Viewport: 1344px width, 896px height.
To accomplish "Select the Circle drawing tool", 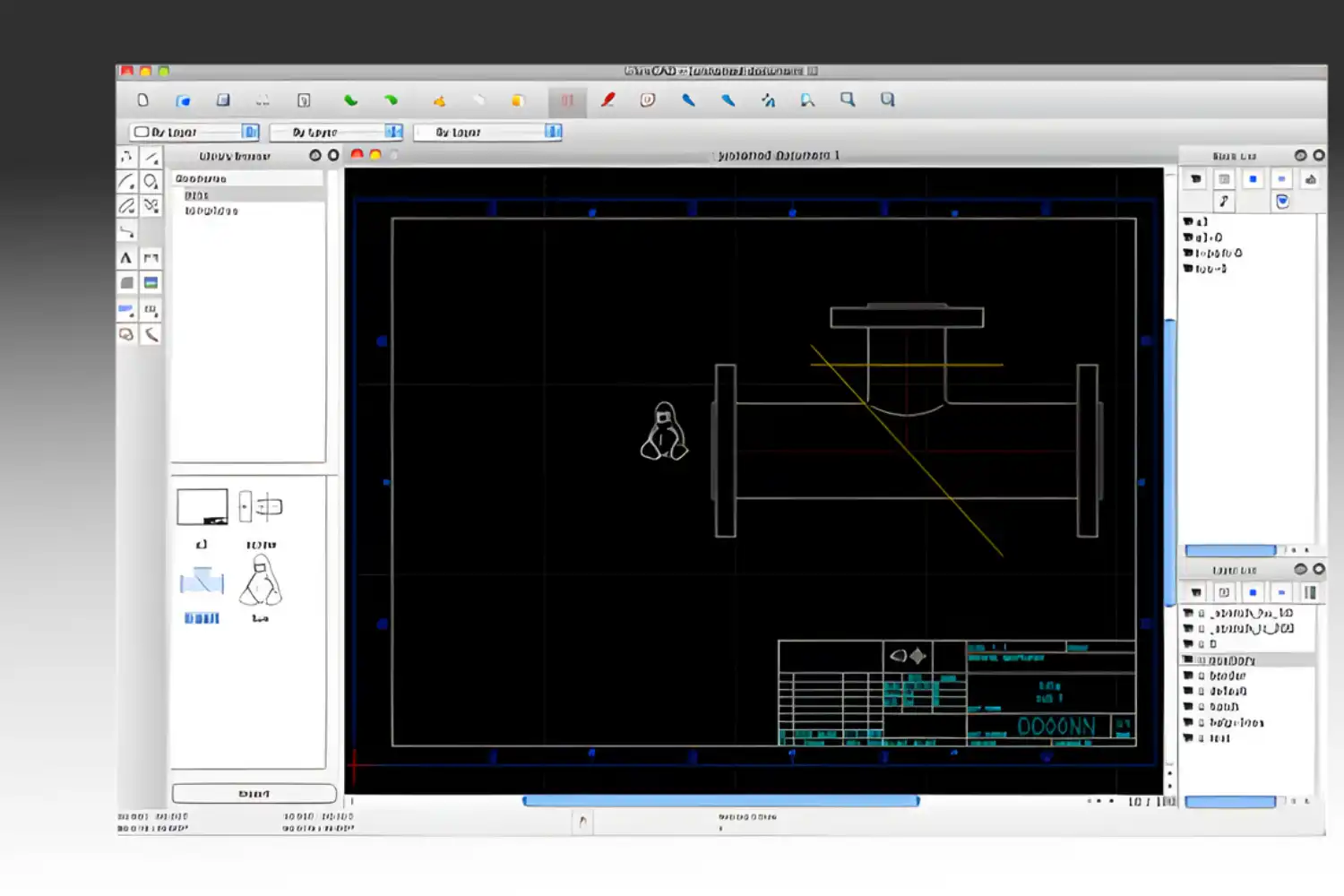I will coord(151,181).
